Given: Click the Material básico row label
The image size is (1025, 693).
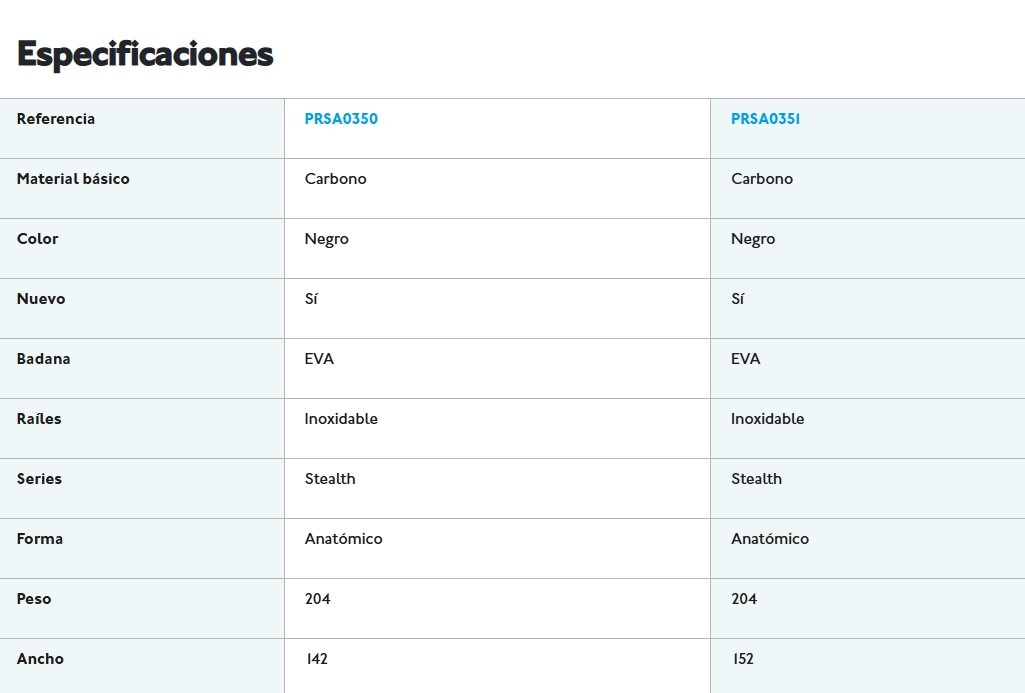Looking at the screenshot, I should (x=73, y=179).
